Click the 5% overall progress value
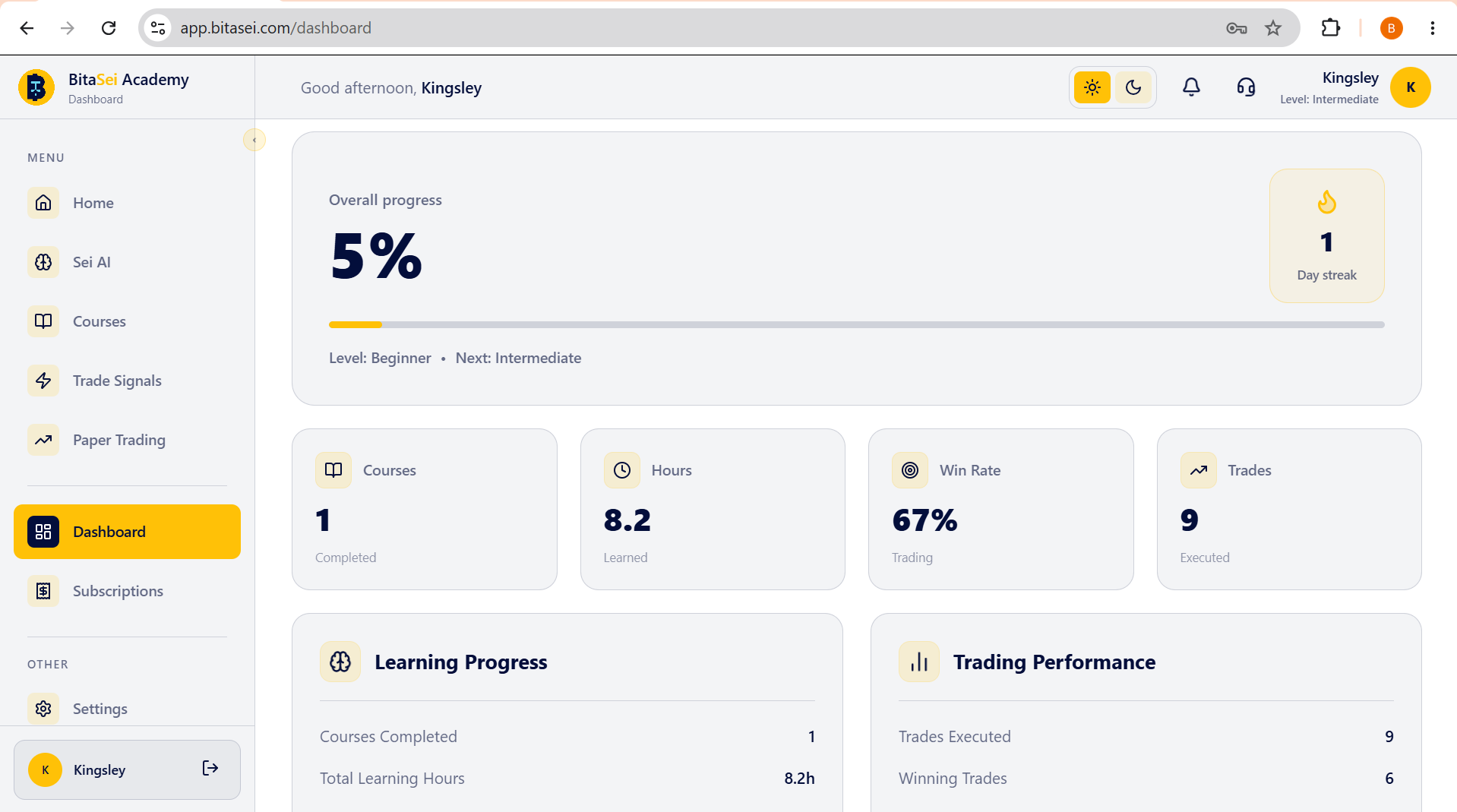 click(377, 257)
